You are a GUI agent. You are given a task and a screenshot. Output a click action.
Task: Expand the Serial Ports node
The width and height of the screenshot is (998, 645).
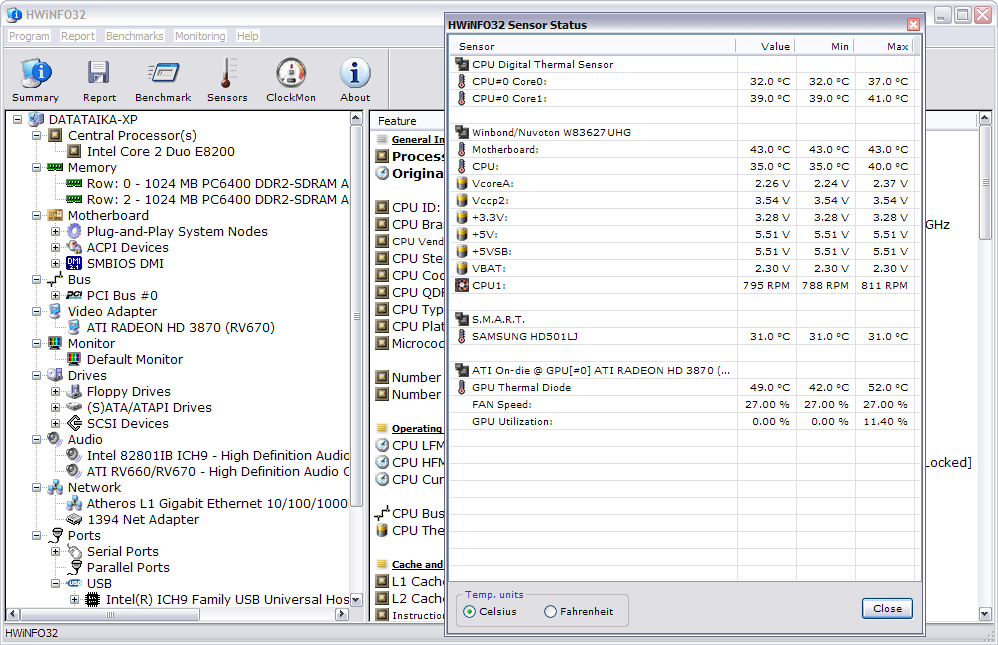[x=56, y=551]
